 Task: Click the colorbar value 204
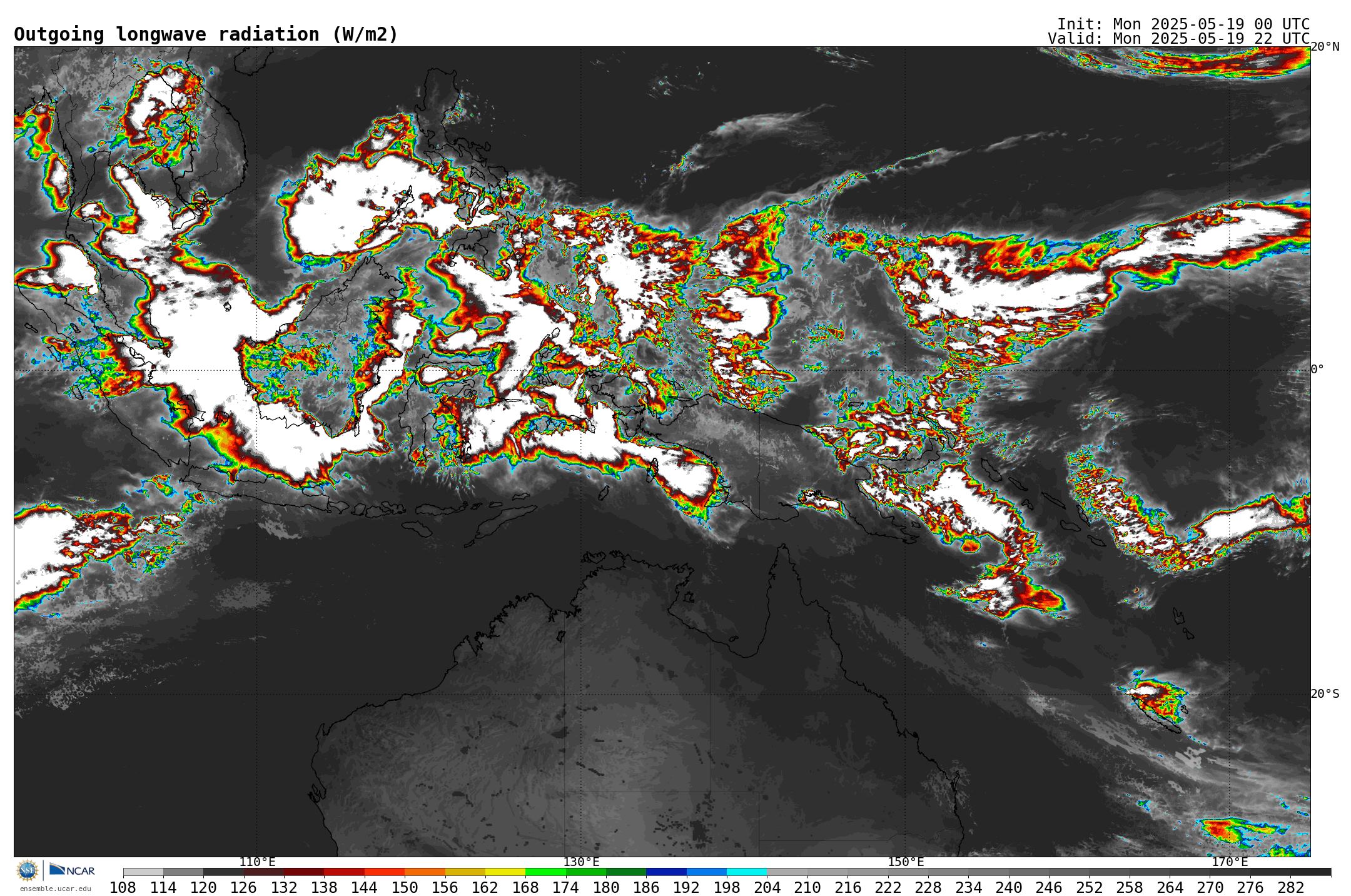coord(767,888)
